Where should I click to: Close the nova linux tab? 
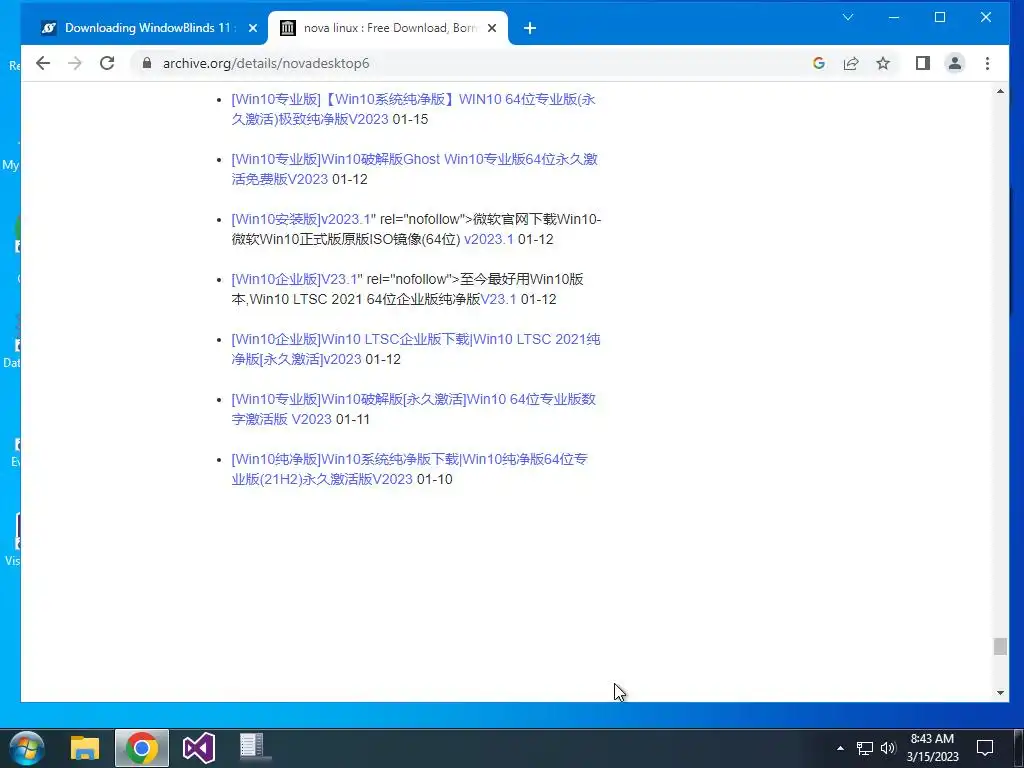pyautogui.click(x=492, y=28)
